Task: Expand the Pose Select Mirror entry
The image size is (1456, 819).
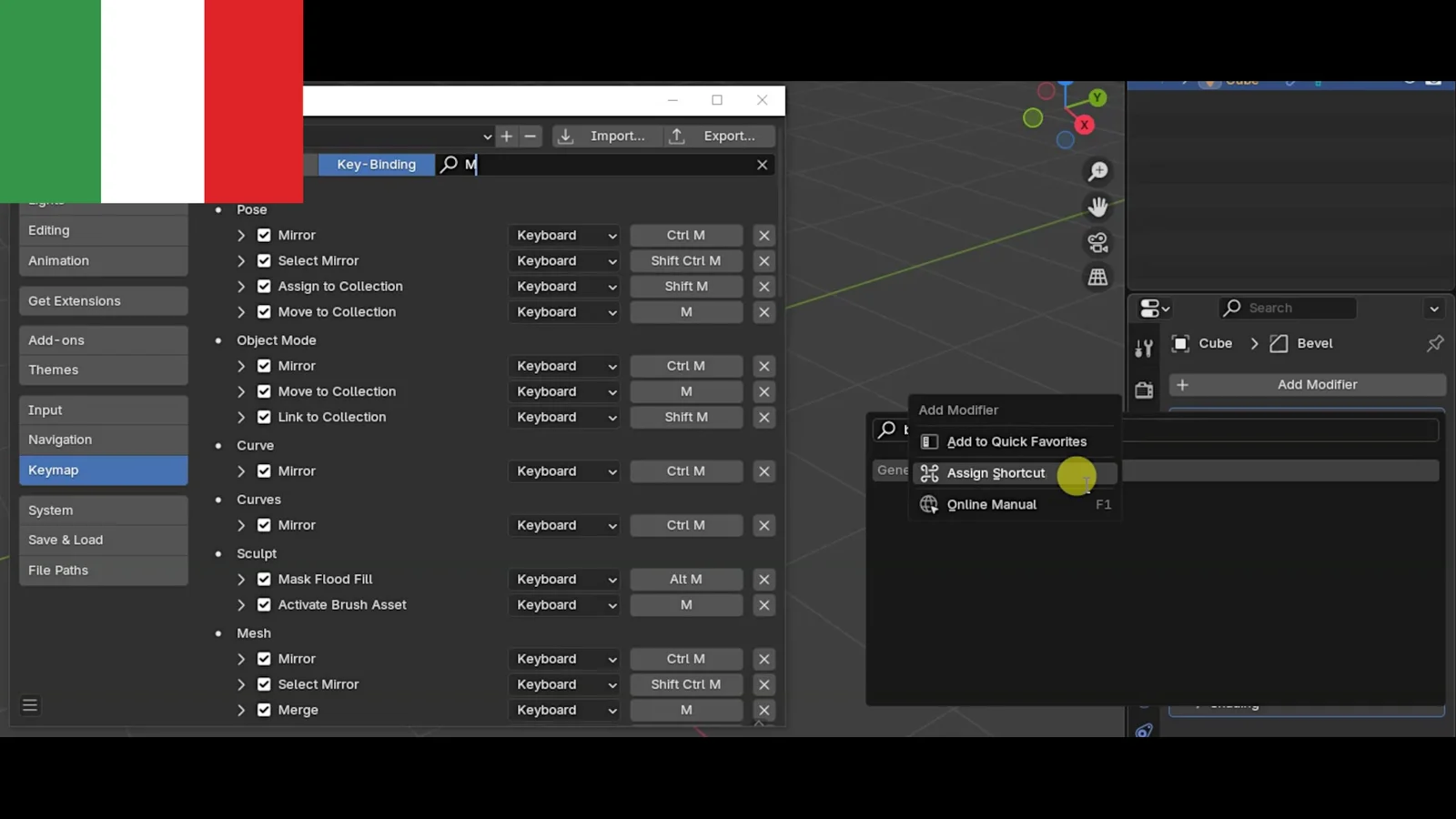Action: click(x=241, y=260)
